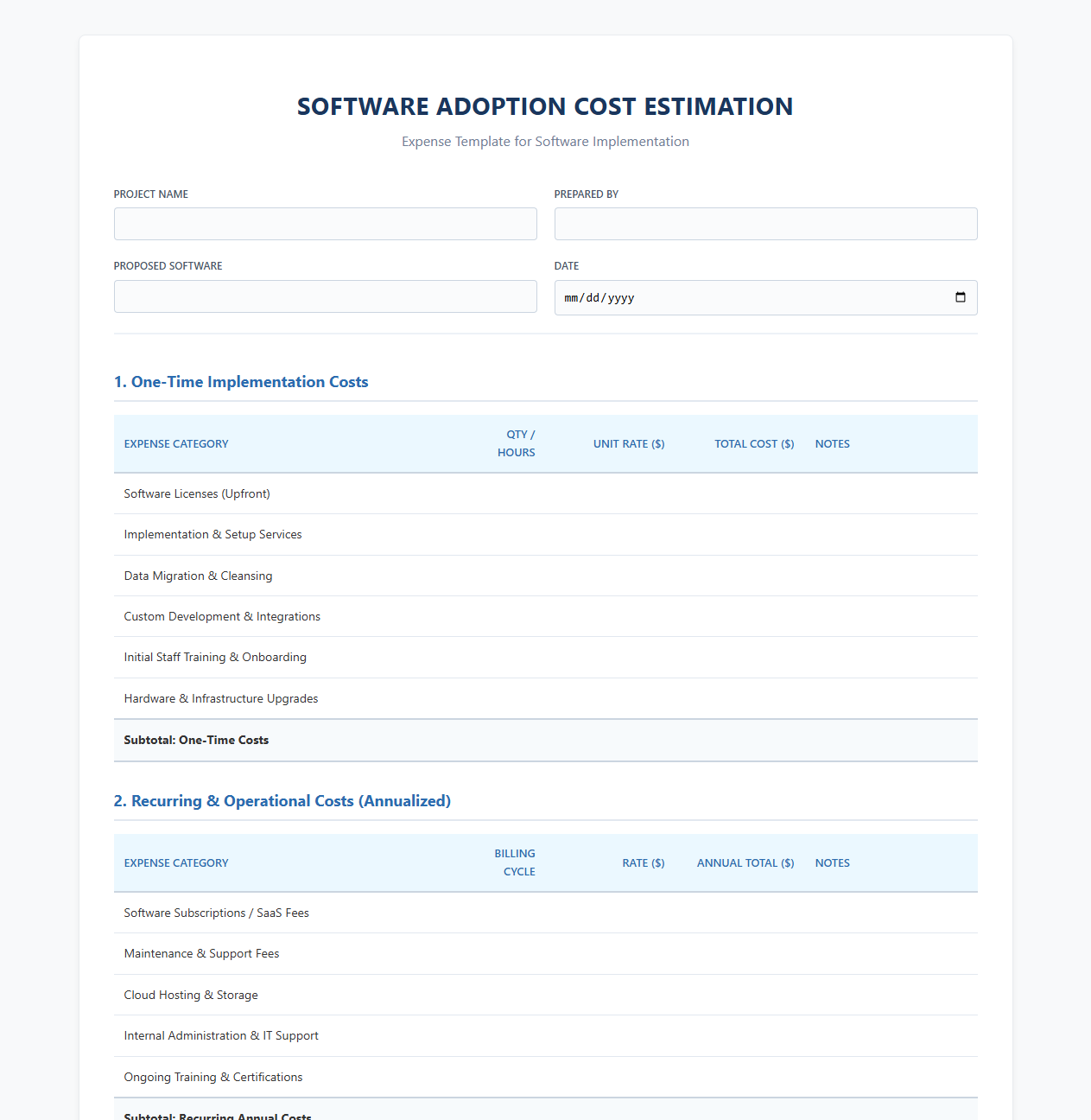This screenshot has width=1091, height=1120.
Task: Click the Annual Total ($) column header
Action: tap(745, 862)
